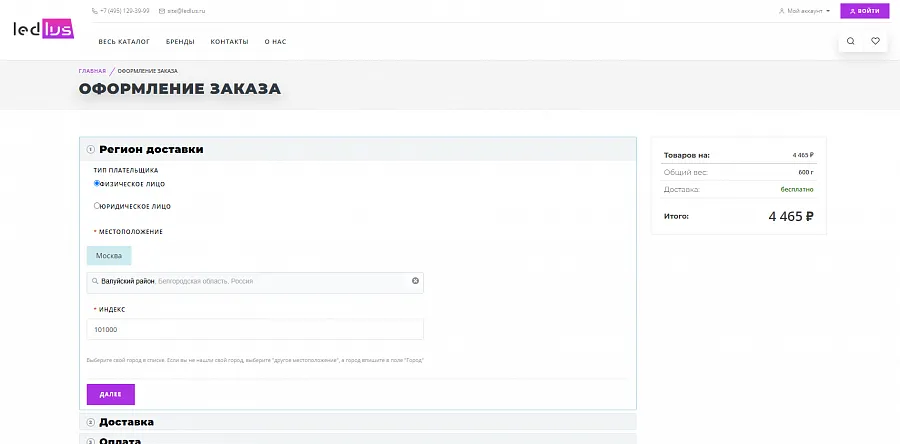This screenshot has width=900, height=444.
Task: Open the search magnifier icon in header
Action: click(x=851, y=41)
